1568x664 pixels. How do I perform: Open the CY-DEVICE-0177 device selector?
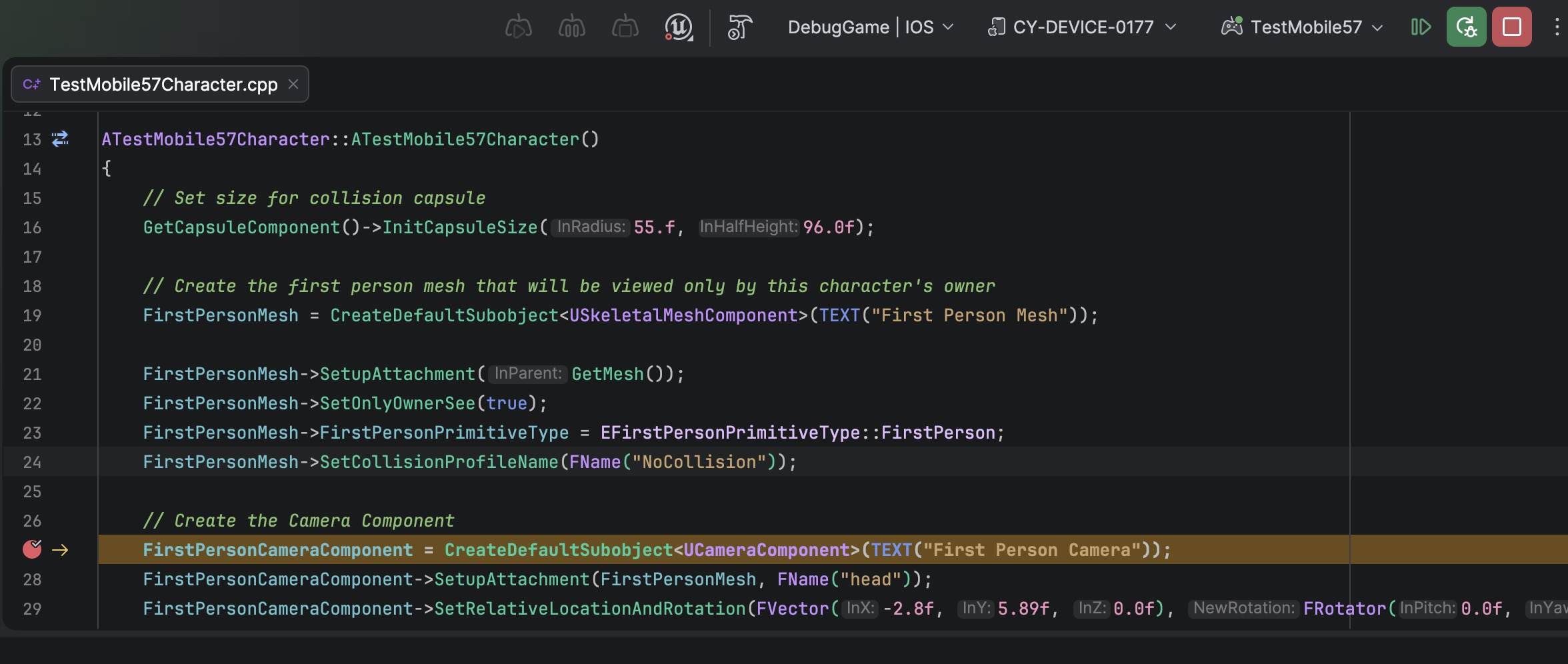[x=1081, y=27]
